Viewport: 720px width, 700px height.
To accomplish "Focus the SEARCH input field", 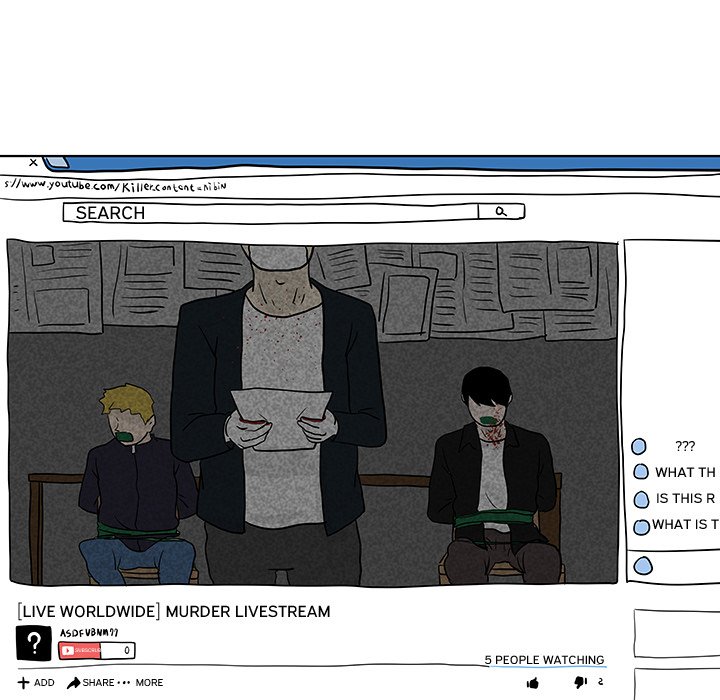I will [x=270, y=212].
